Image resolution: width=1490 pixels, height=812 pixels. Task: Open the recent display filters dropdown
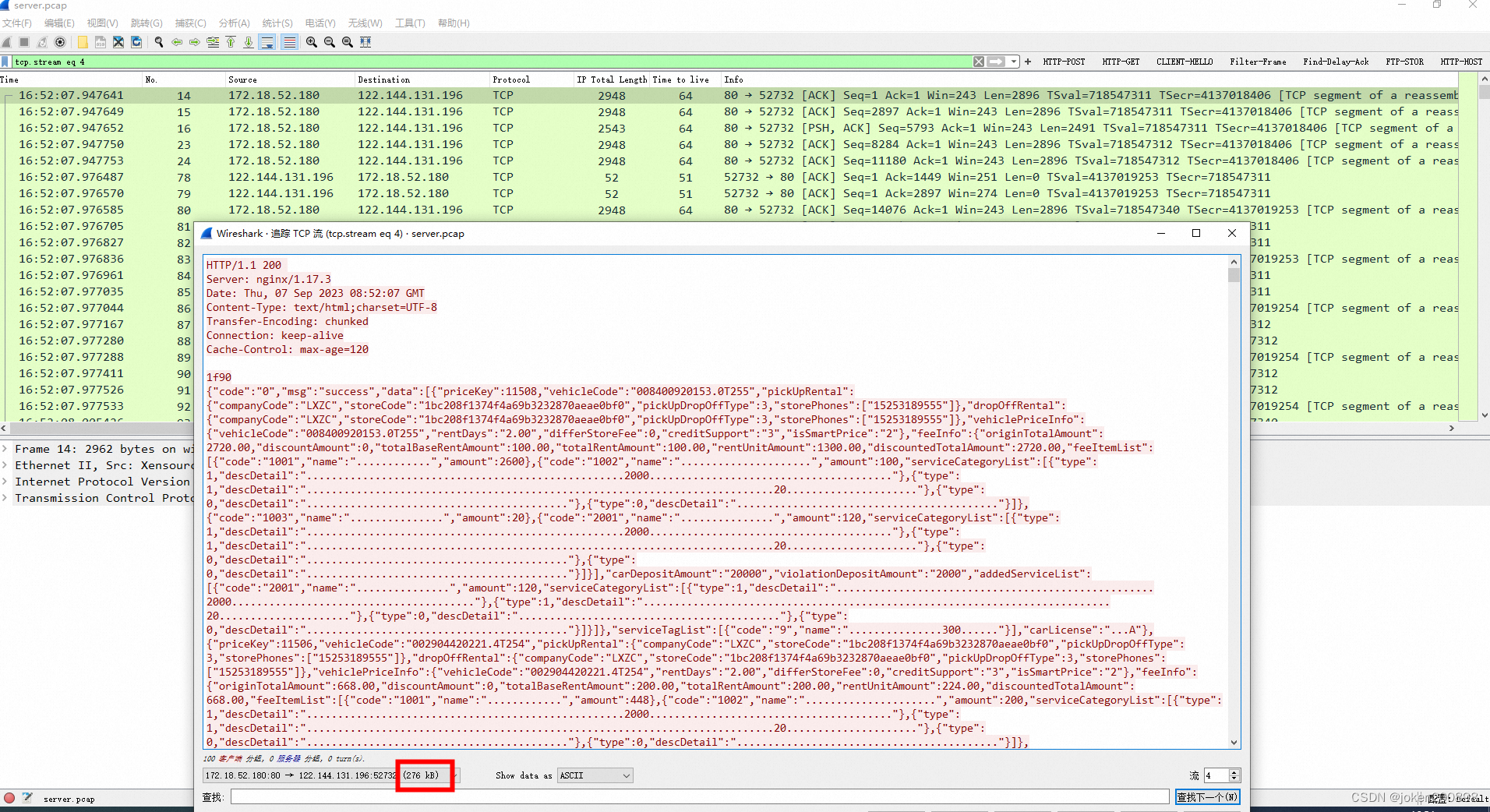pyautogui.click(x=1014, y=62)
